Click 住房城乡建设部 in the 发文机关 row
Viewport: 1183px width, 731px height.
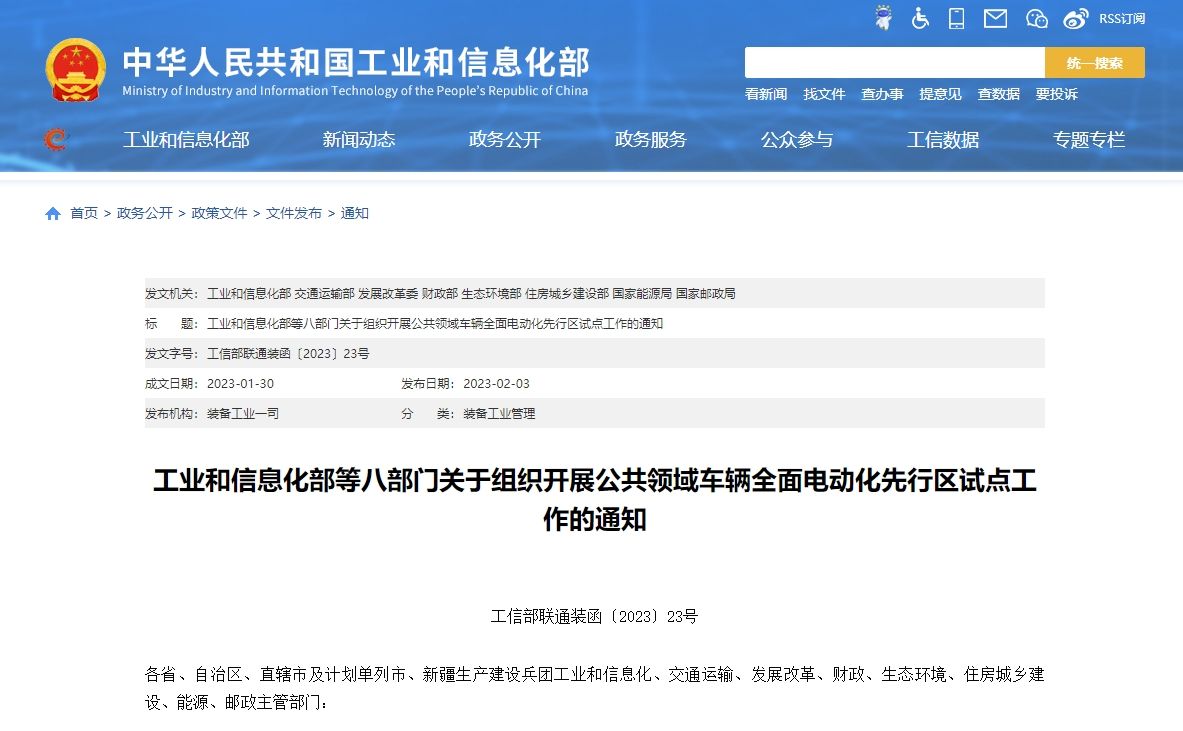(x=567, y=293)
